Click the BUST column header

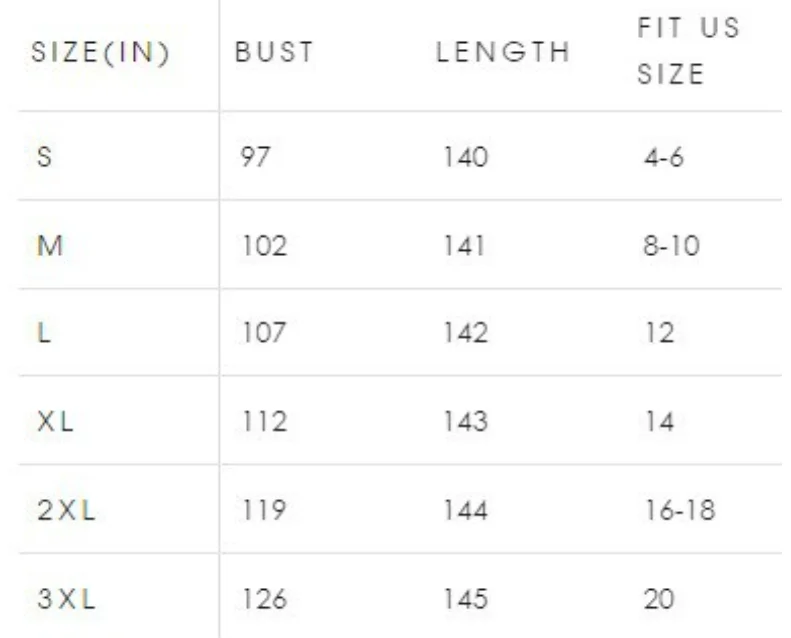coord(274,52)
